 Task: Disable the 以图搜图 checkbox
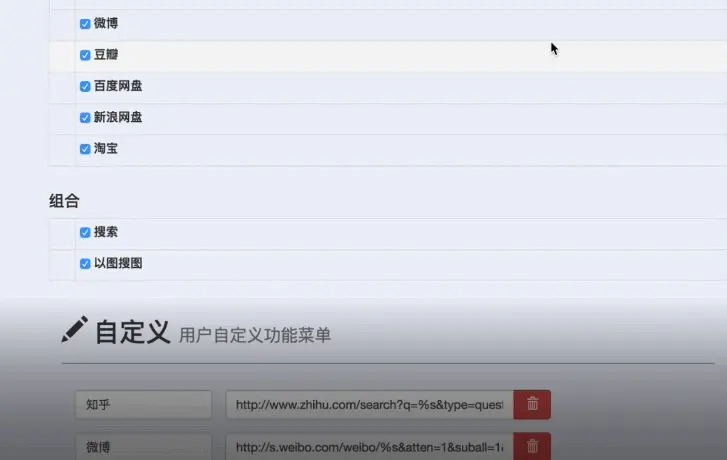[x=85, y=264]
